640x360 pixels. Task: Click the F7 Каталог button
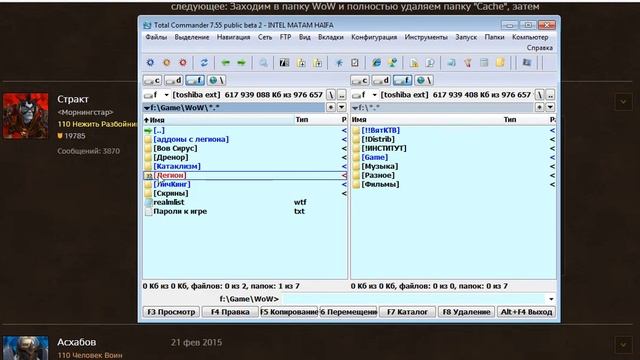pyautogui.click(x=407, y=312)
